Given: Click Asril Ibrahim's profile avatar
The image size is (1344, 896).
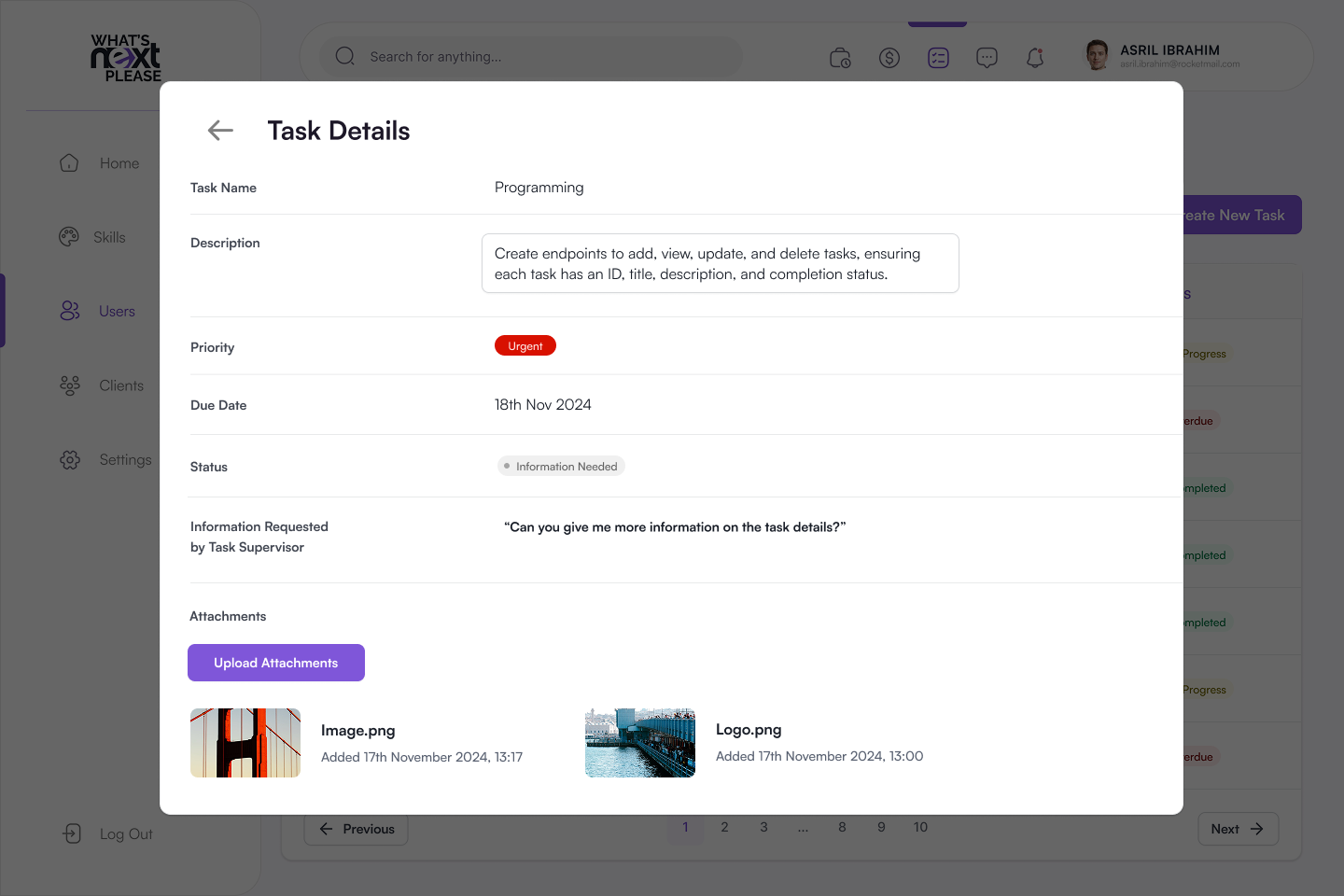Looking at the screenshot, I should tap(1097, 55).
